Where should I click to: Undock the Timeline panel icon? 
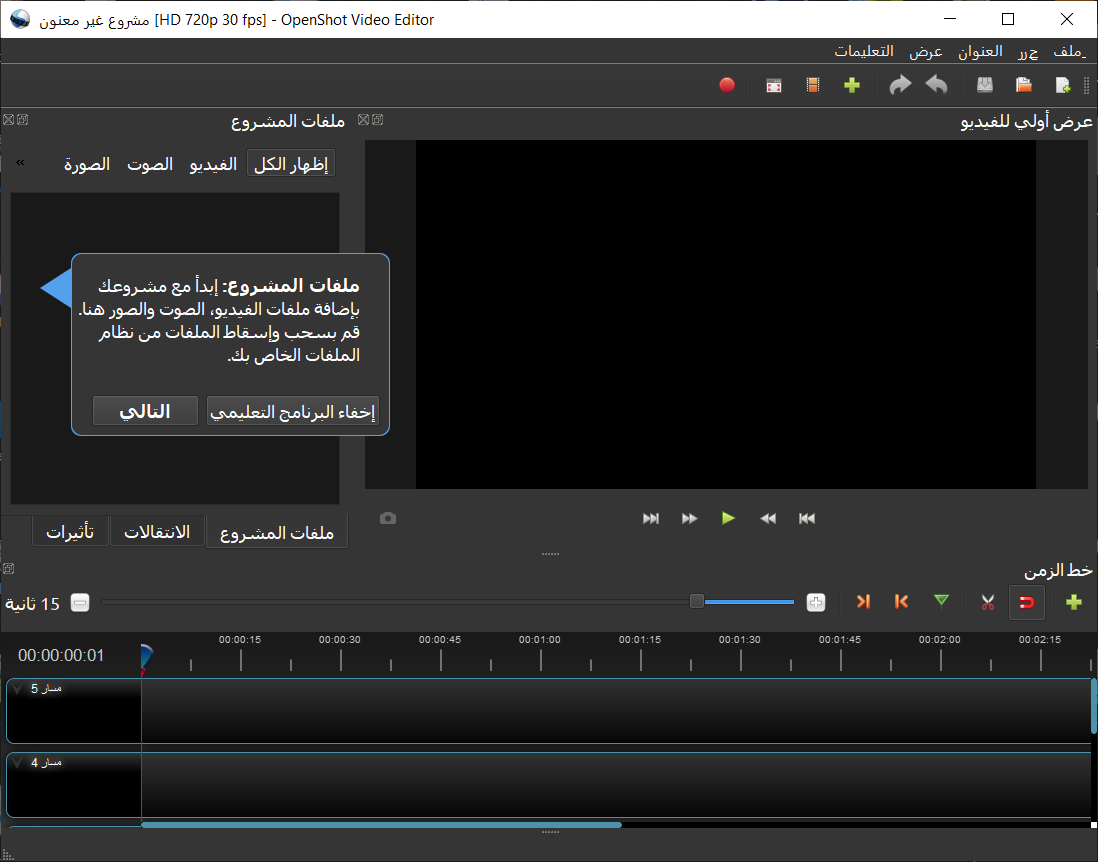[8, 569]
